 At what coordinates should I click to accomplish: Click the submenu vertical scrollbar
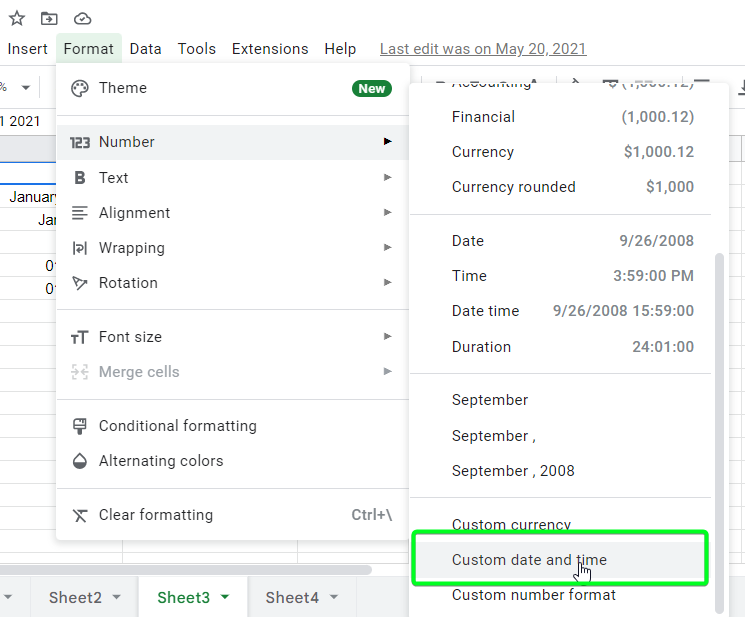pos(719,430)
